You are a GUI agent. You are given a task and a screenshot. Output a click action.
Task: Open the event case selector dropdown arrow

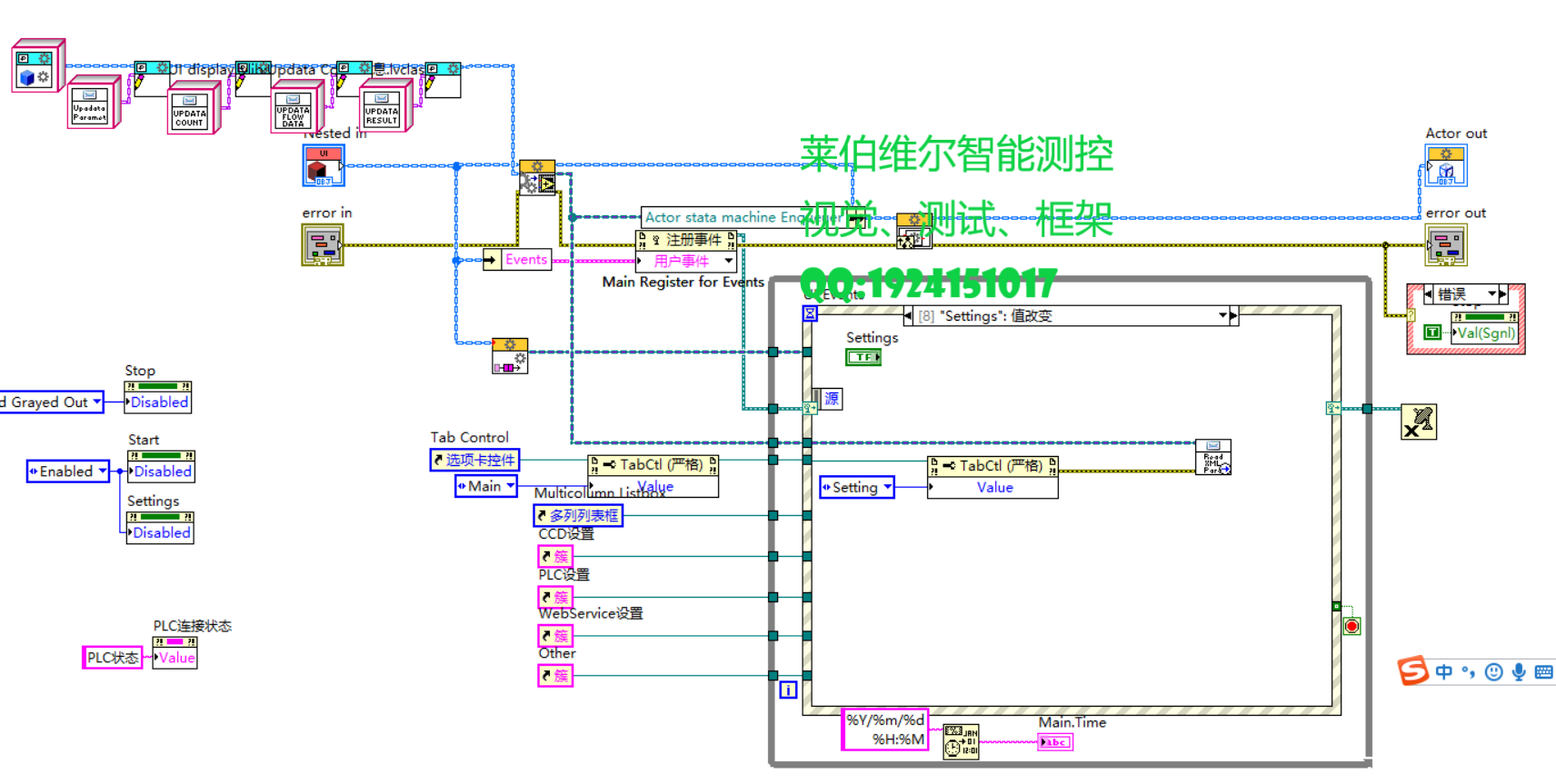[1222, 315]
